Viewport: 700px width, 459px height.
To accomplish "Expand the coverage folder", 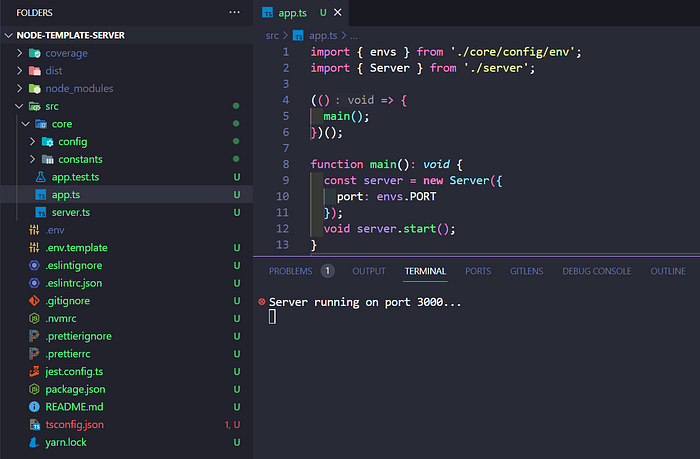I will tap(19, 53).
